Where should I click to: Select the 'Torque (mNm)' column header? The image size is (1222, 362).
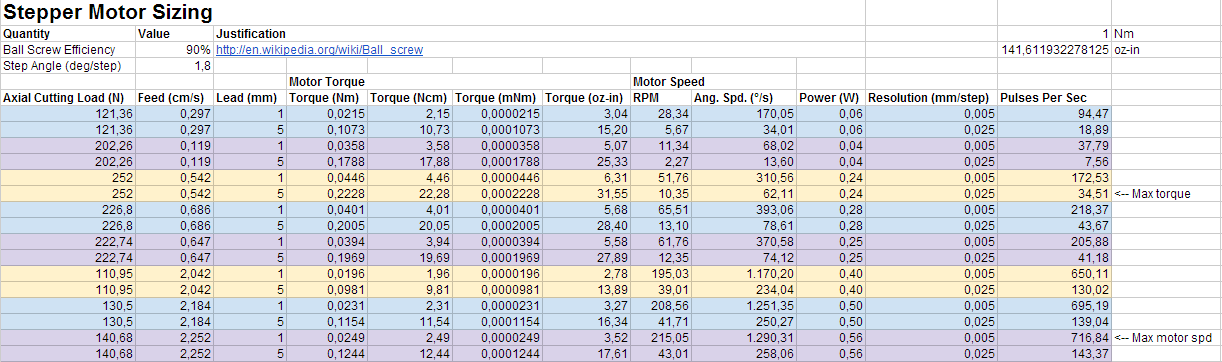tap(497, 97)
